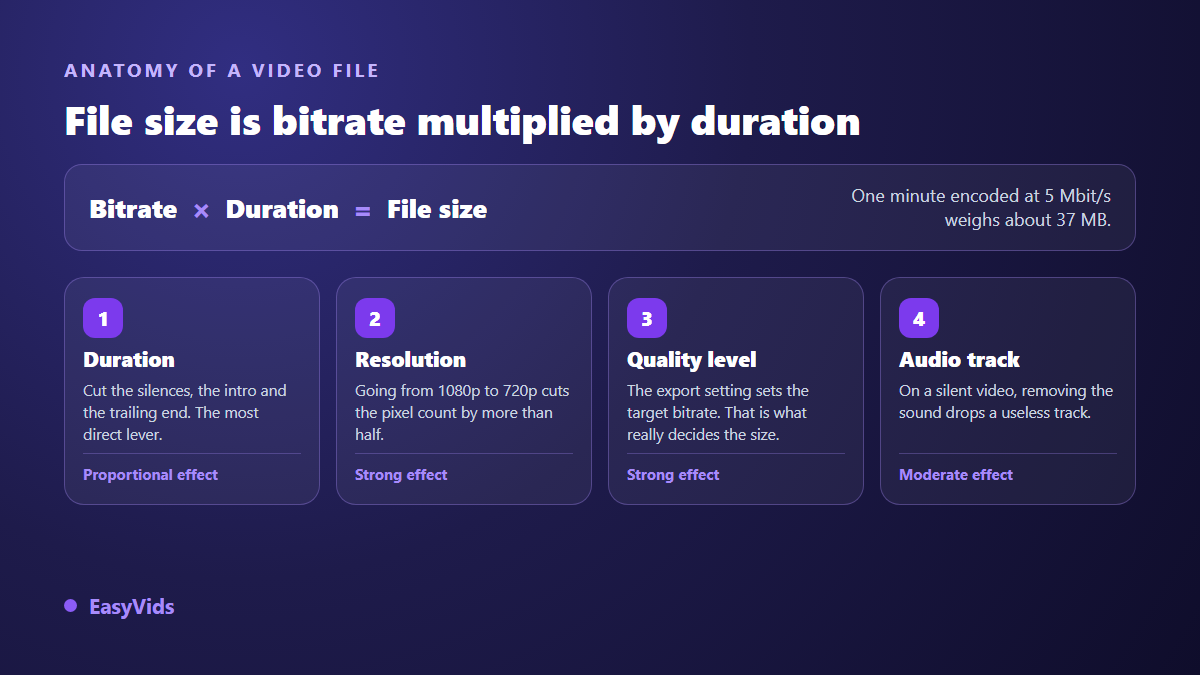Click the number 4 badge on Audio track card
Image resolution: width=1200 pixels, height=675 pixels.
(x=919, y=318)
